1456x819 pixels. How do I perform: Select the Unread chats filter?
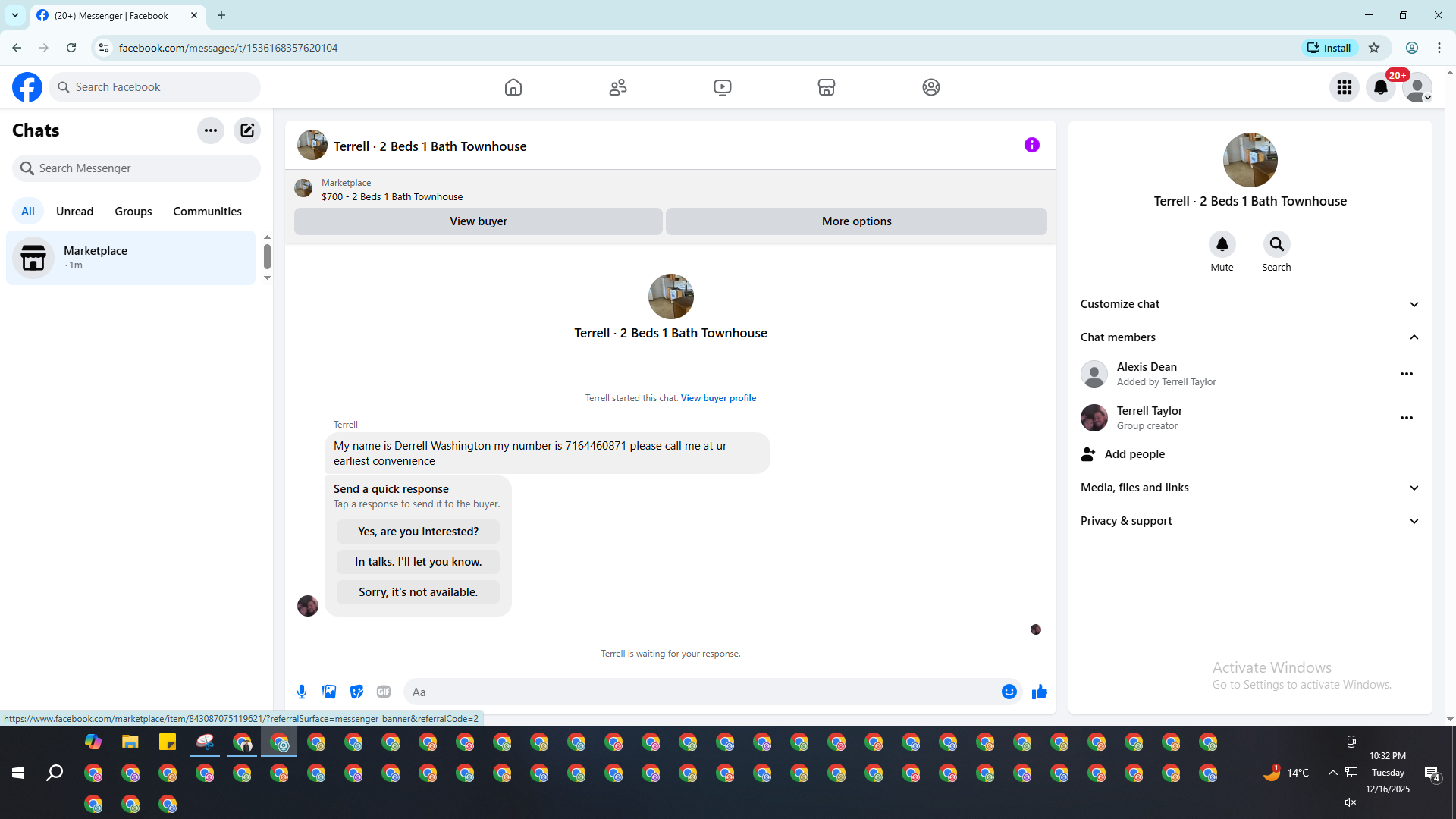point(75,212)
